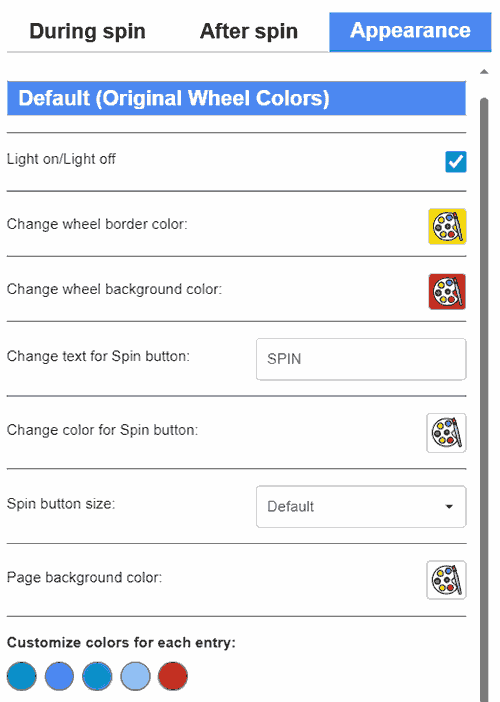Click the dropdown arrow beside Default size
Viewport: 500px width, 702px height.
449,506
